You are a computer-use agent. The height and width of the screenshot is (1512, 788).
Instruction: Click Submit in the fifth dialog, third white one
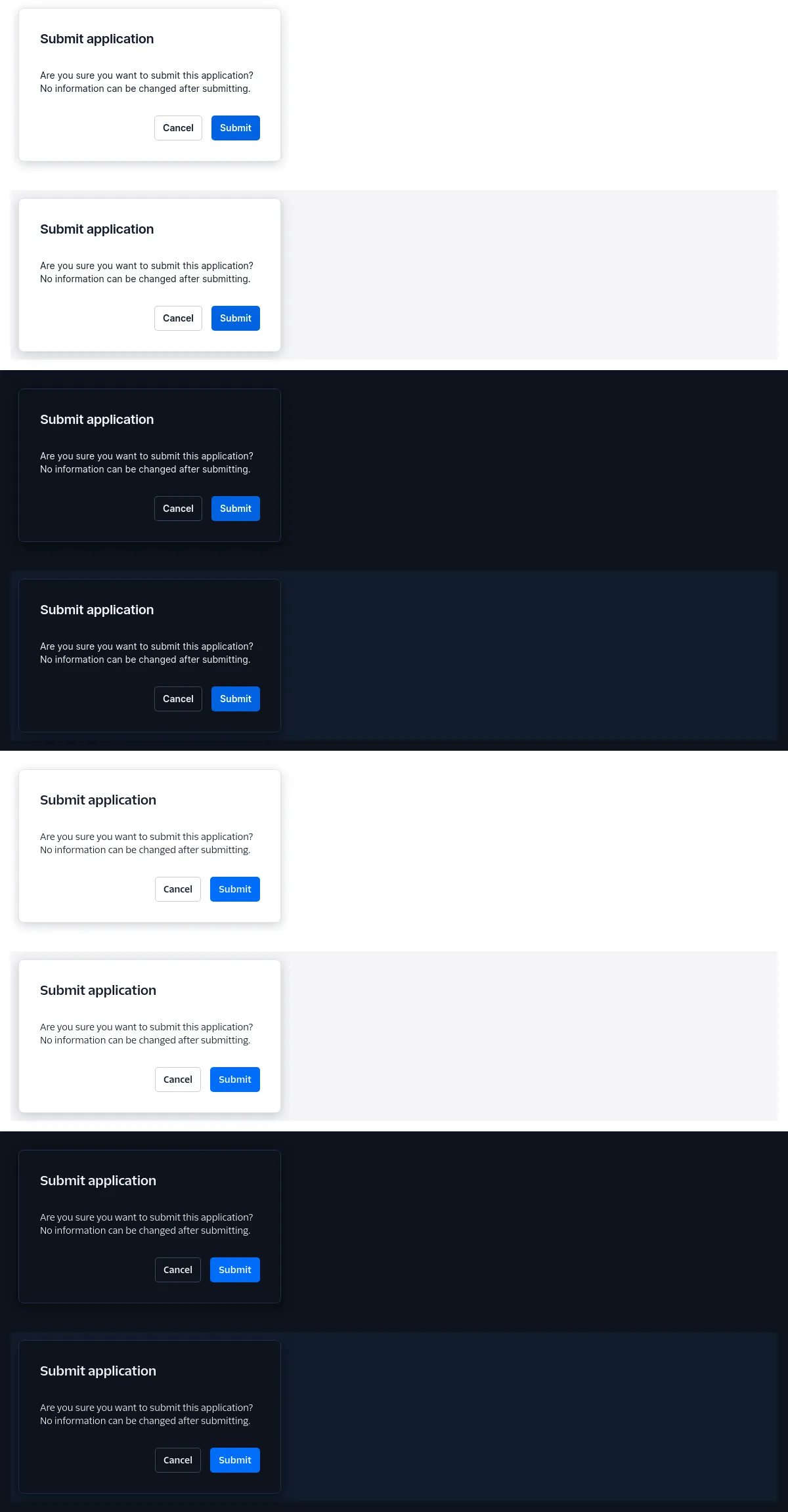[235, 889]
